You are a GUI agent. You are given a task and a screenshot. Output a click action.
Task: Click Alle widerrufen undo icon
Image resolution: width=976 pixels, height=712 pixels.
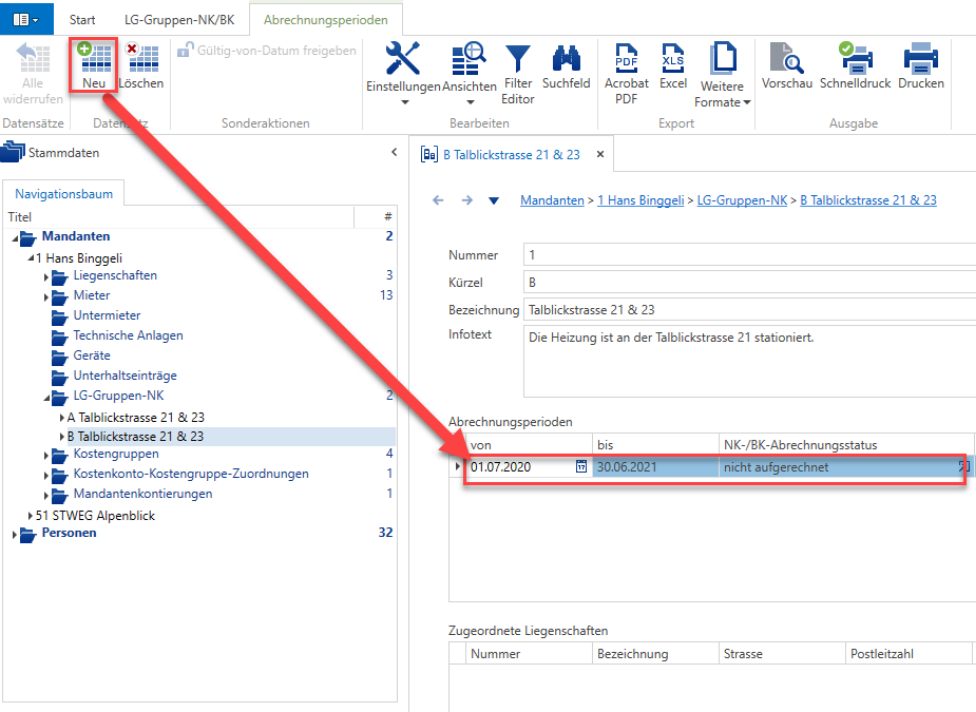33,57
